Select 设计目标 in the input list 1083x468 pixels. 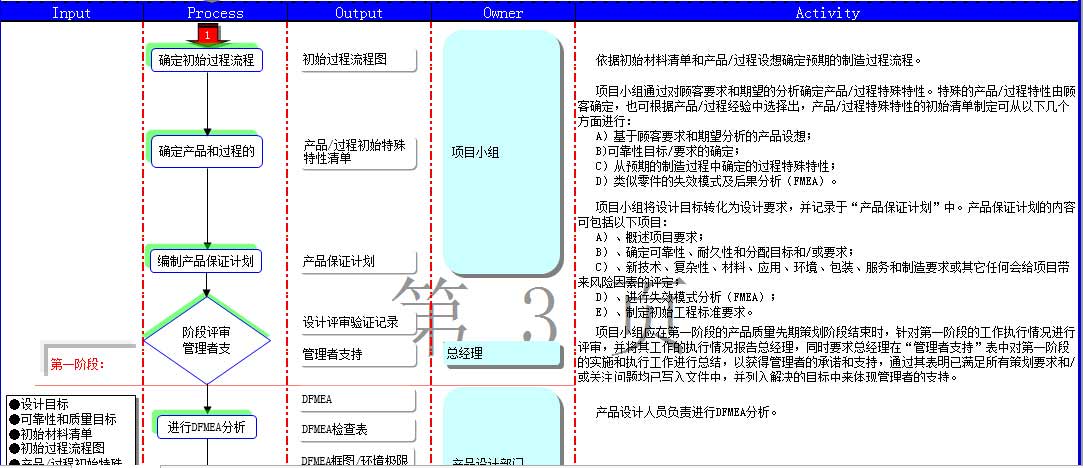45,404
